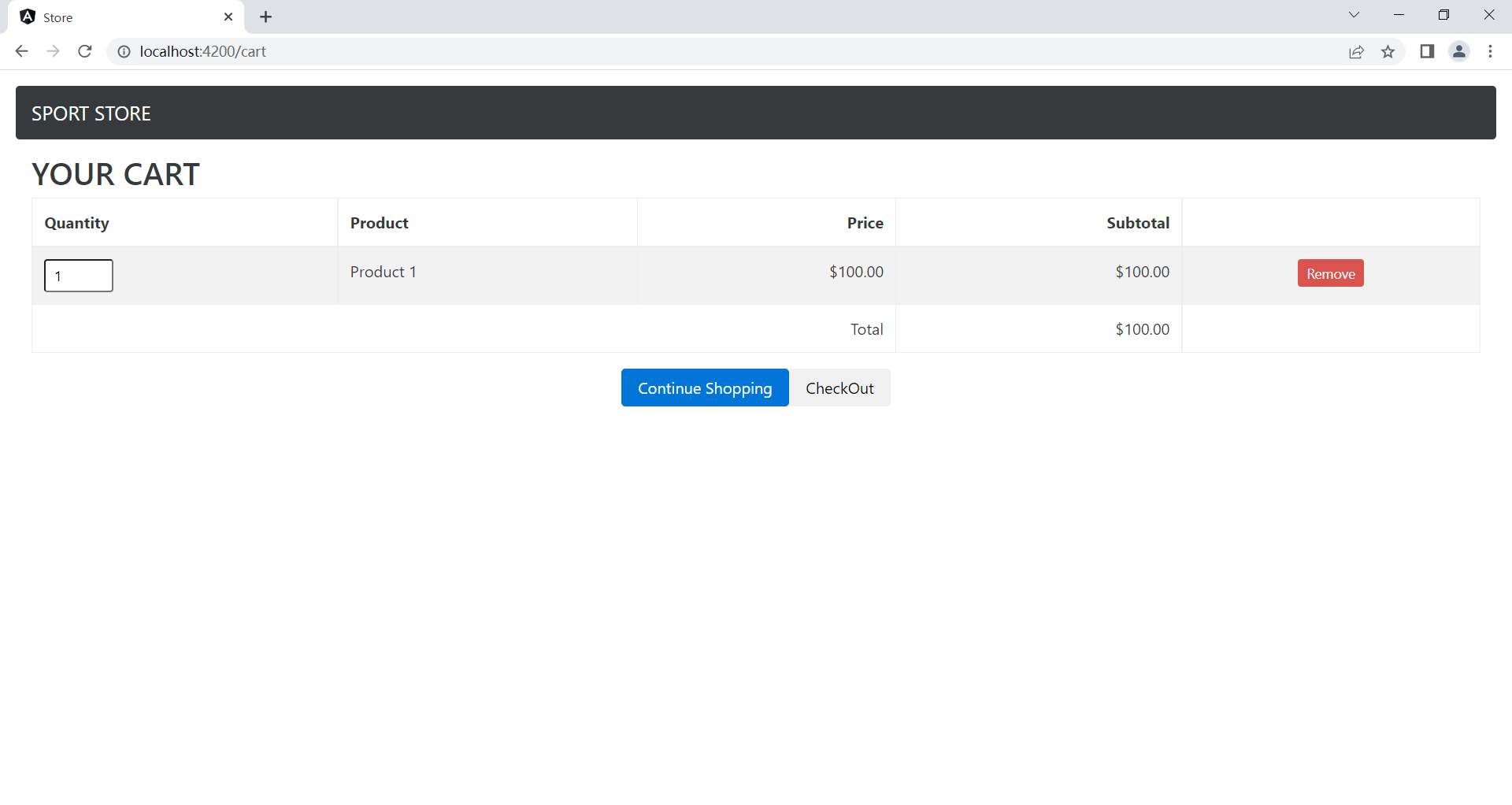Click the browser forward arrow
Screen dimensions: 1512x805
pyautogui.click(x=53, y=51)
